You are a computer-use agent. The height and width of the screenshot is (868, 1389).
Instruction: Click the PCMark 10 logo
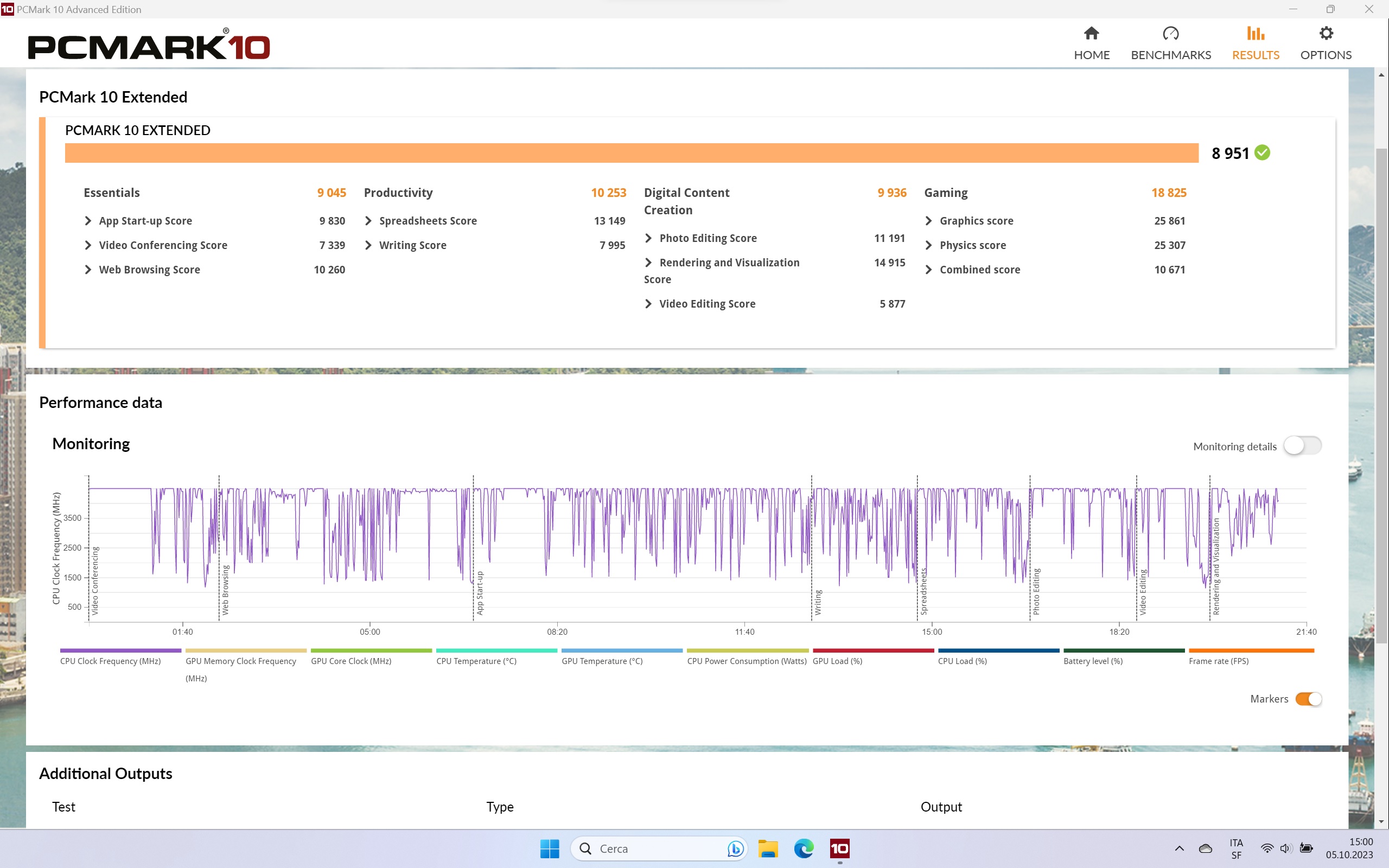149,44
